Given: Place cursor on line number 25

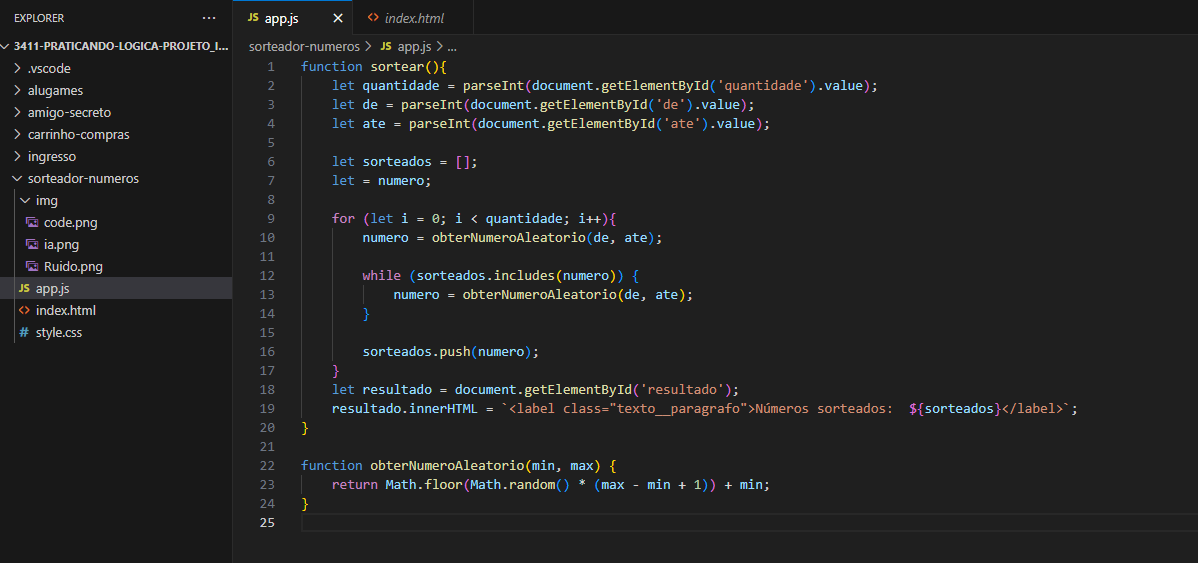Looking at the screenshot, I should (x=267, y=523).
